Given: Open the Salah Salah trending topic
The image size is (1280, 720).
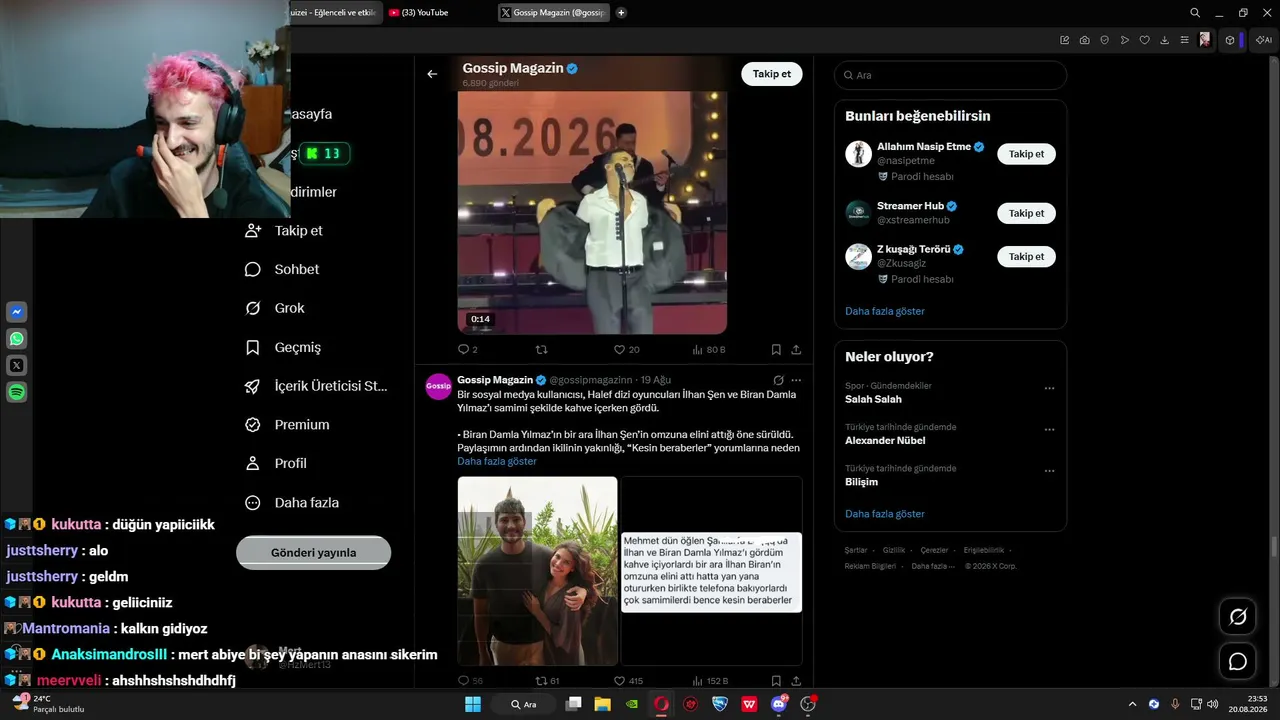Looking at the screenshot, I should tap(873, 399).
